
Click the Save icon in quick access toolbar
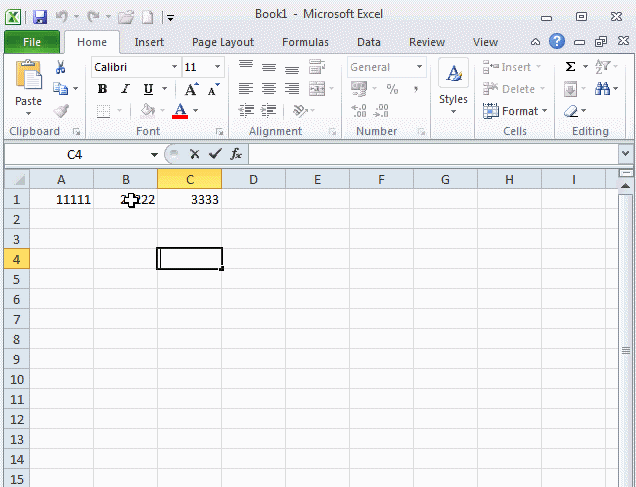(x=40, y=17)
